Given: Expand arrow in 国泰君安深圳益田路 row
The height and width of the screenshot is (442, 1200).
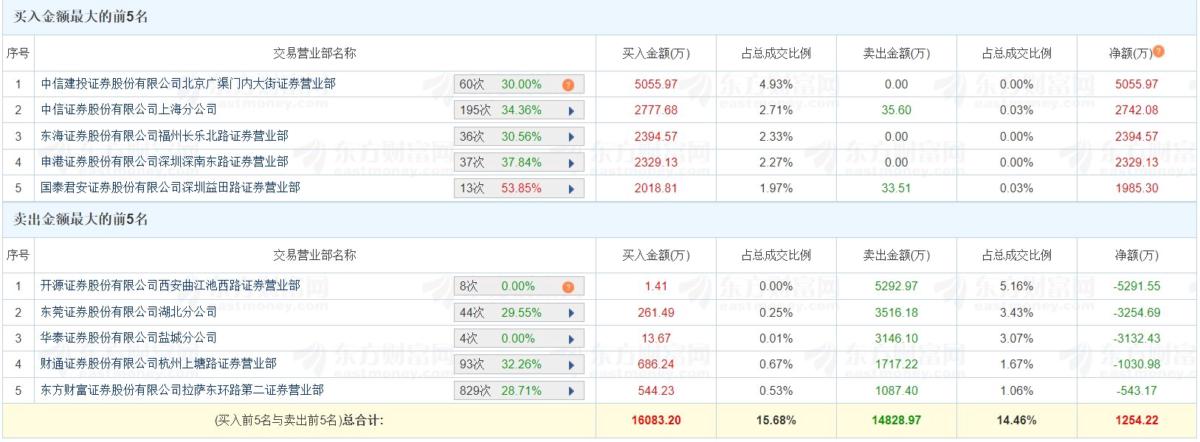Looking at the screenshot, I should tap(571, 188).
